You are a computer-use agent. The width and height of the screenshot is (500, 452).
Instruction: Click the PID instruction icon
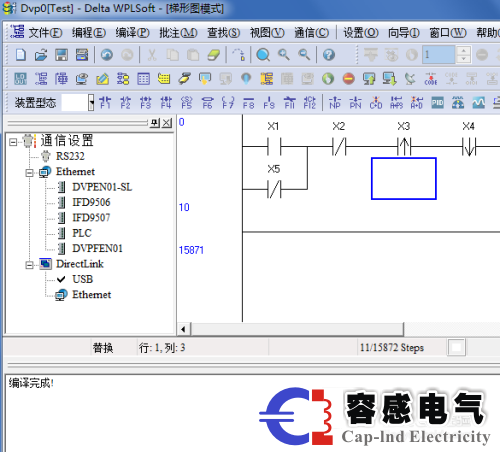click(437, 103)
